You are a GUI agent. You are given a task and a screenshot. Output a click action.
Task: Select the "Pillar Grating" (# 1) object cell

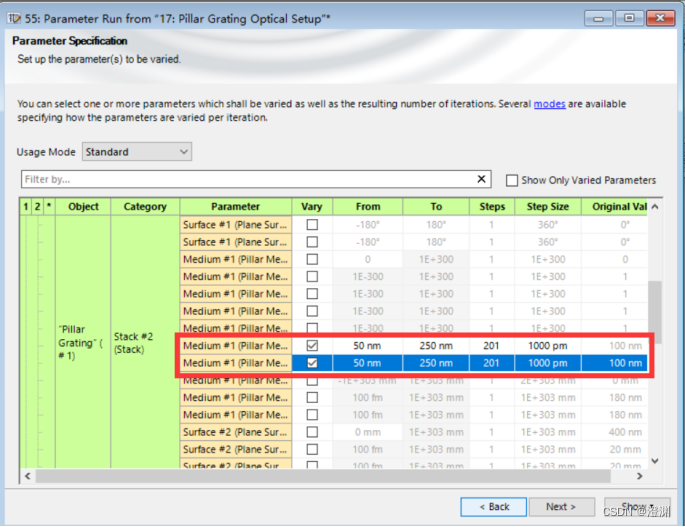(83, 342)
